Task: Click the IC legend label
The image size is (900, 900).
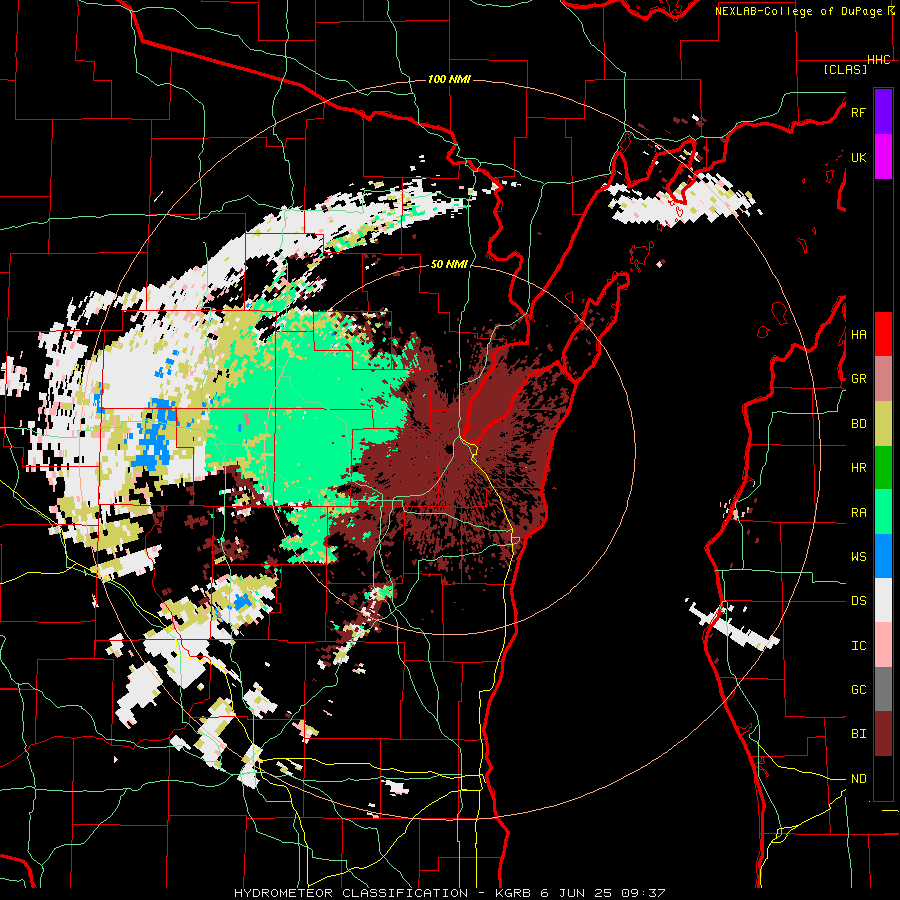Action: (859, 646)
